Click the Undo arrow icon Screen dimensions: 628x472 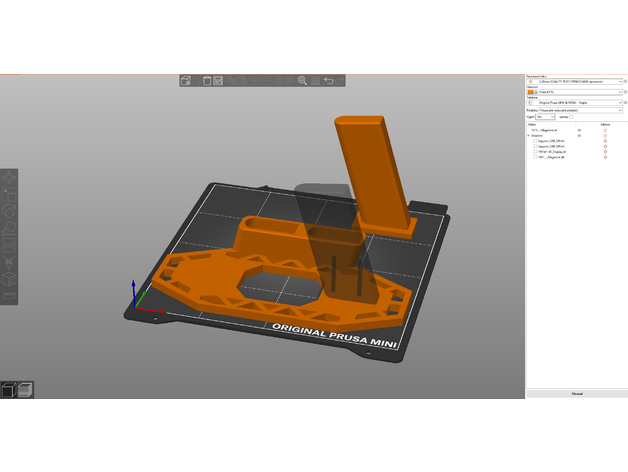(x=328, y=81)
